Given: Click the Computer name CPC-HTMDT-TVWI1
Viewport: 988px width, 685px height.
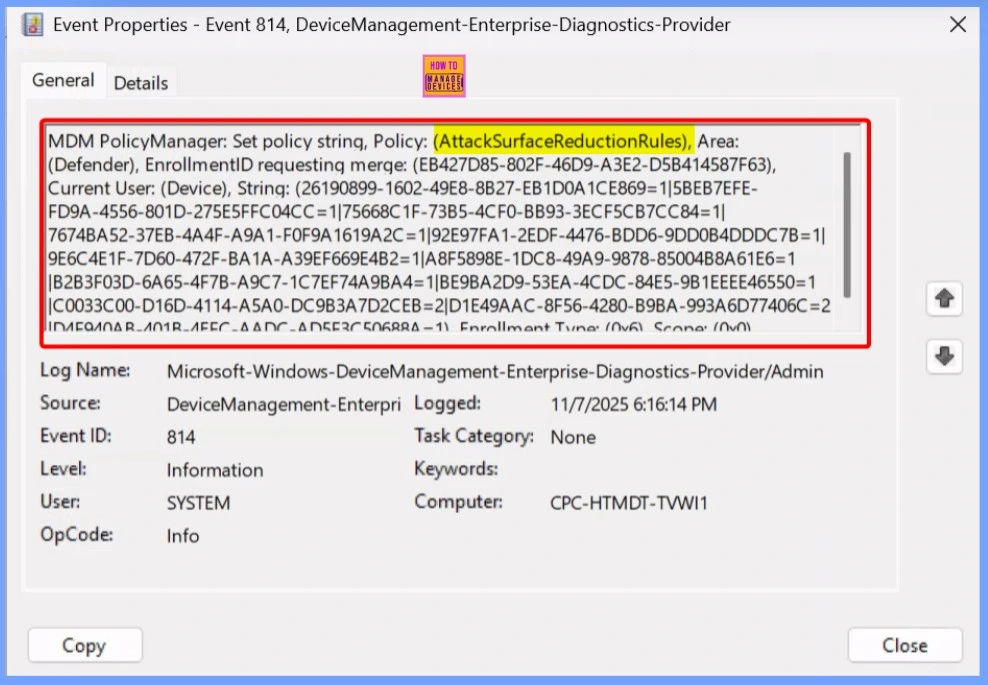Looking at the screenshot, I should pyautogui.click(x=629, y=503).
